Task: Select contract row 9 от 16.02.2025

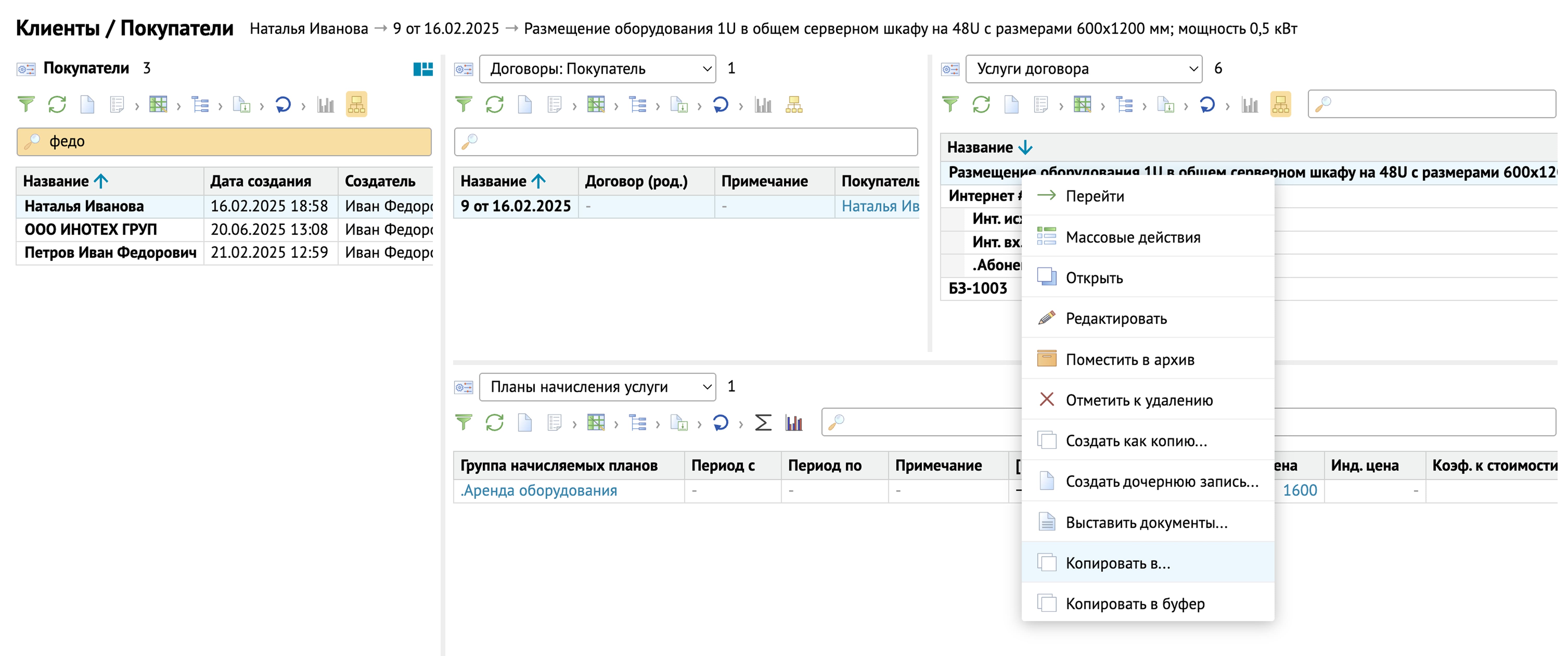Action: point(686,206)
